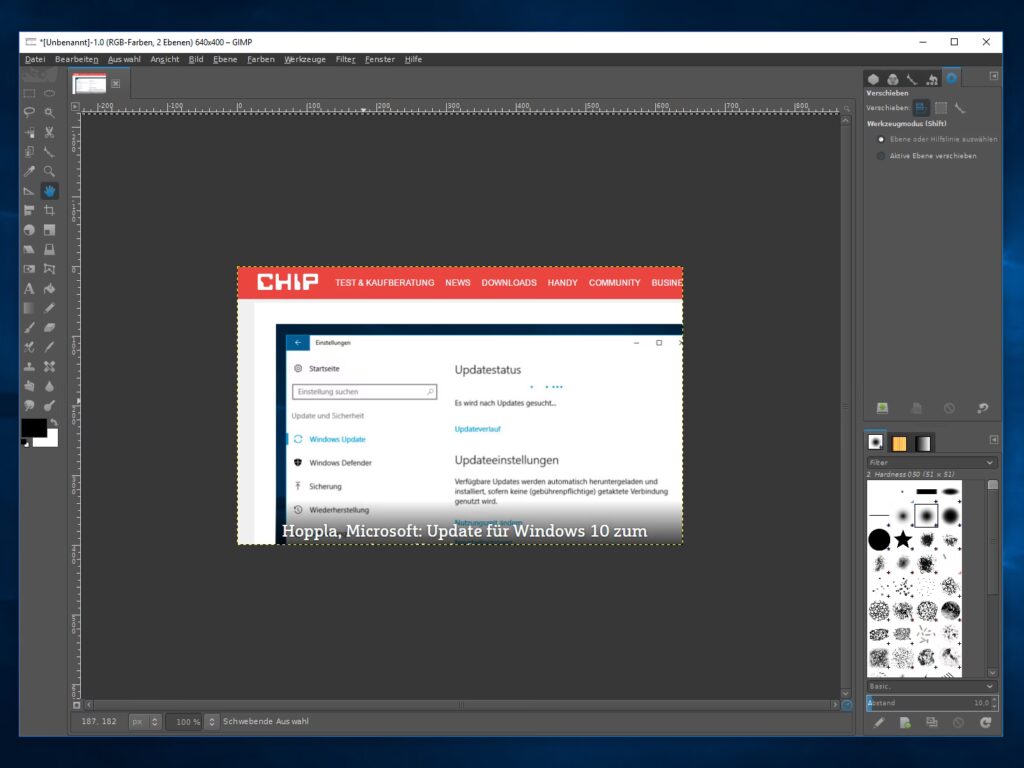
Task: Open the zoom percentage 100% dropdown
Action: coord(211,721)
